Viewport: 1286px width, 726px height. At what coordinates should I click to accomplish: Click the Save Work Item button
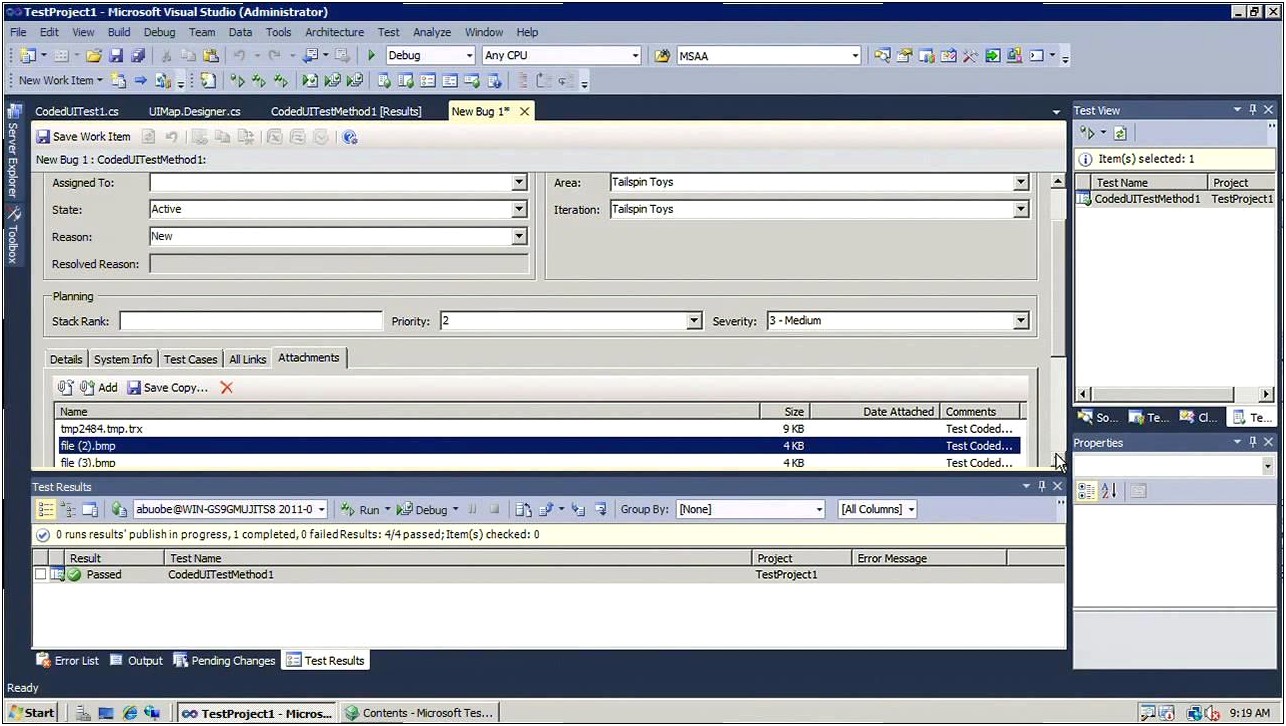tap(83, 137)
